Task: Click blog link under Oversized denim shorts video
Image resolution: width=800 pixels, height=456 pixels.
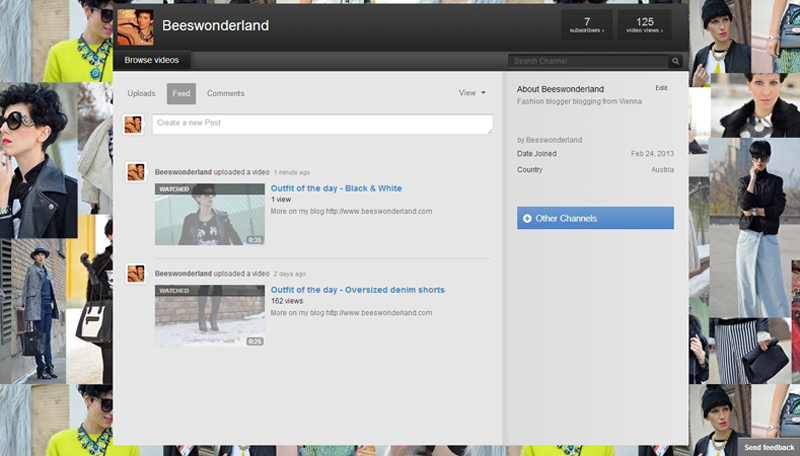Action: [x=379, y=313]
